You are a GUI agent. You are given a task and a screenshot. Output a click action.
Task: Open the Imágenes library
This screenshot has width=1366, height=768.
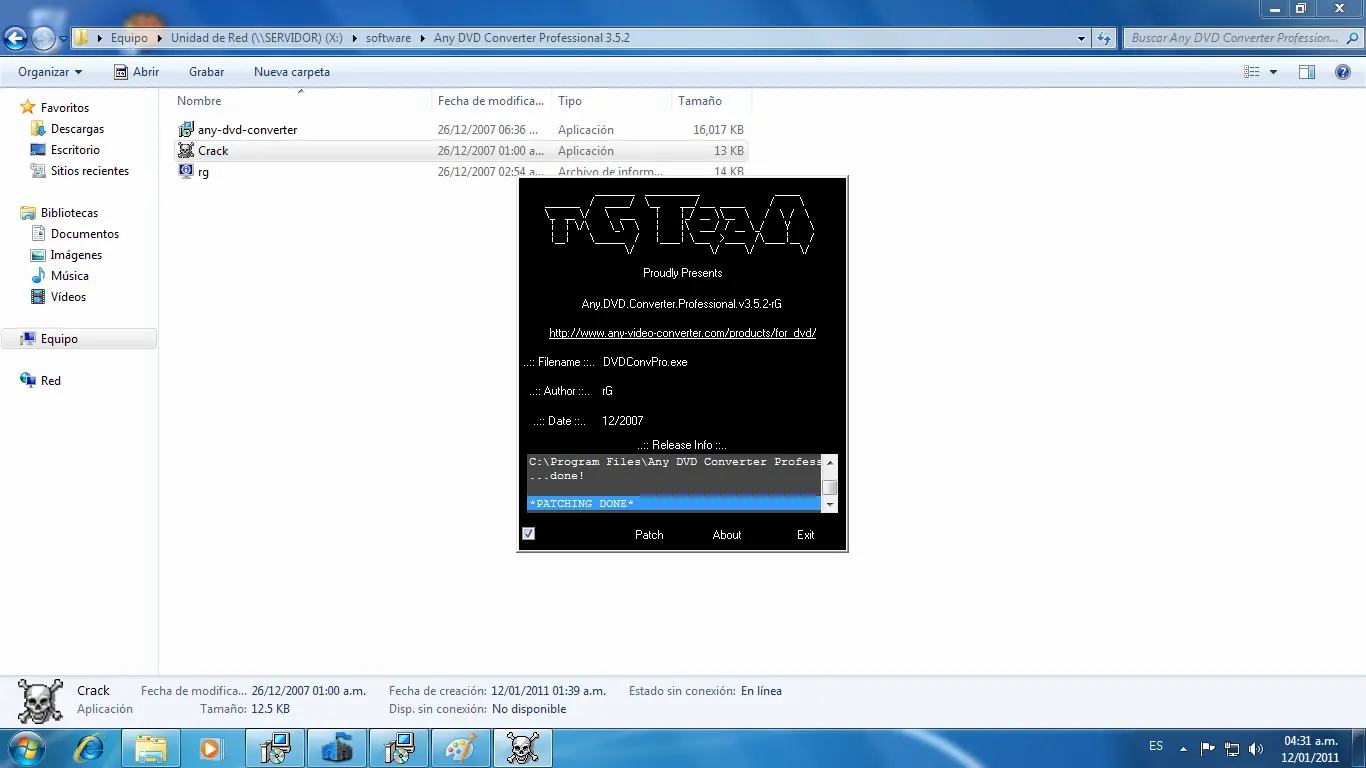[76, 255]
